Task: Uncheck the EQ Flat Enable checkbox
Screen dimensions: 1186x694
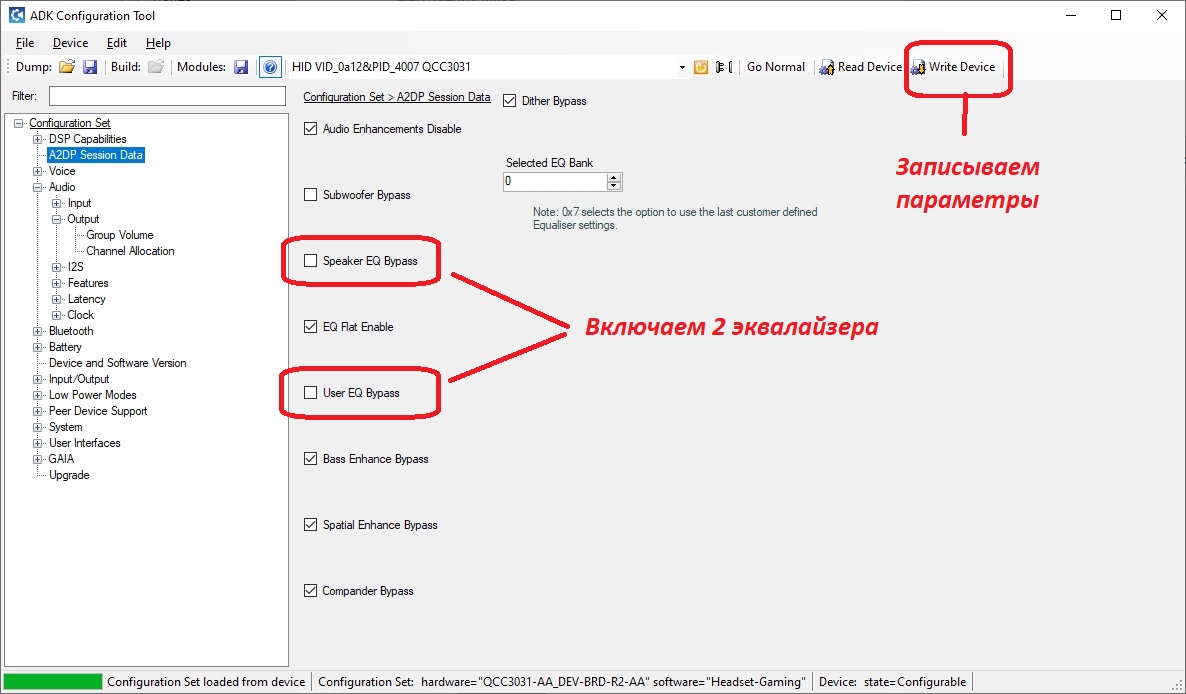Action: pyautogui.click(x=310, y=327)
